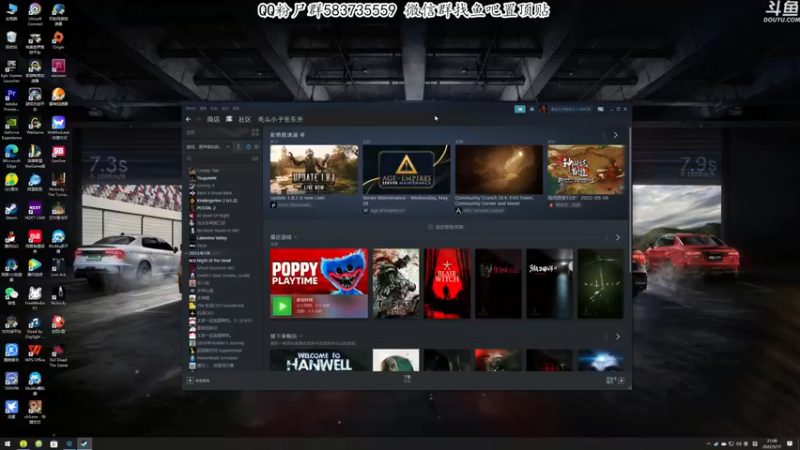Show previous news items with left arrow
Image resolution: width=800 pixels, height=450 pixels.
[x=605, y=135]
